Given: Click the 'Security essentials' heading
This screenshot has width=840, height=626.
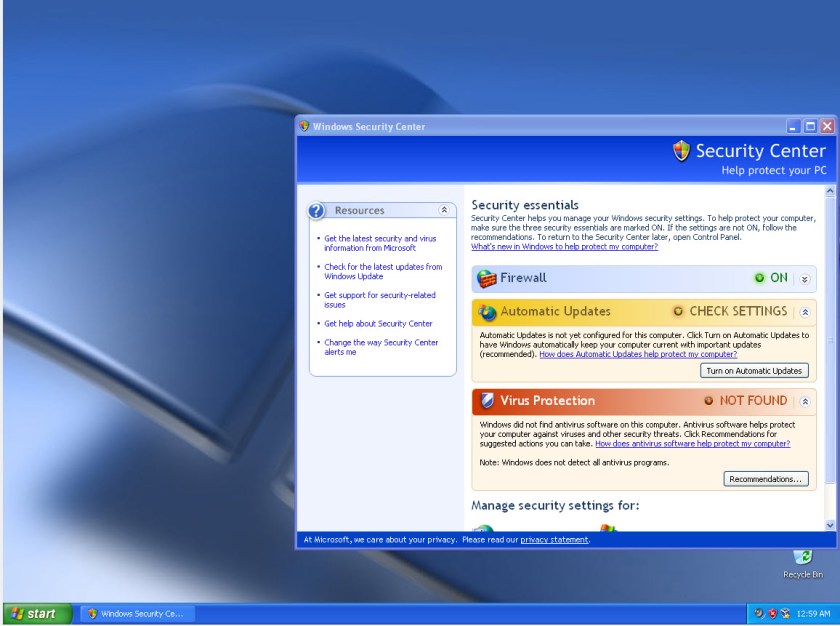Looking at the screenshot, I should [x=525, y=205].
